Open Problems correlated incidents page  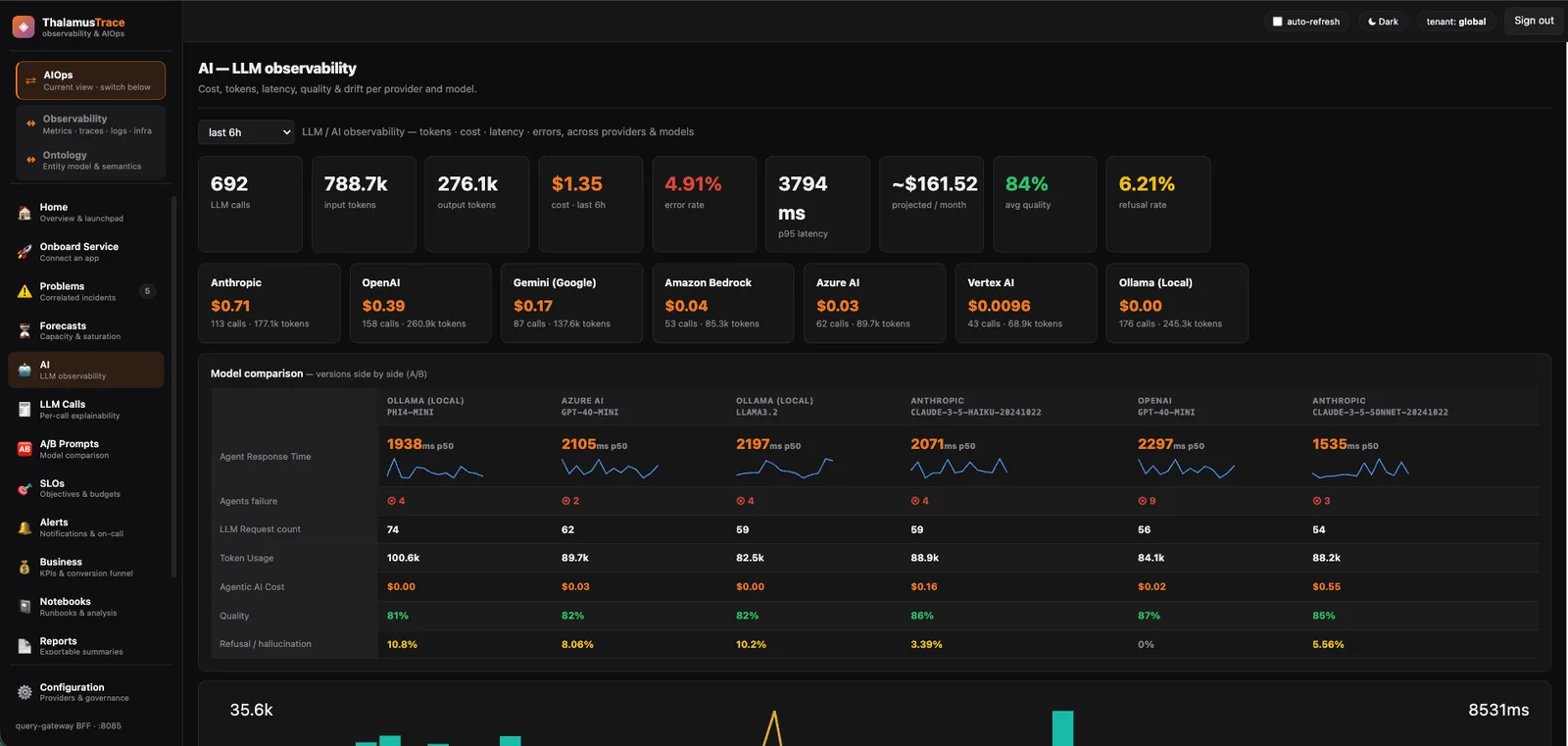click(x=86, y=291)
